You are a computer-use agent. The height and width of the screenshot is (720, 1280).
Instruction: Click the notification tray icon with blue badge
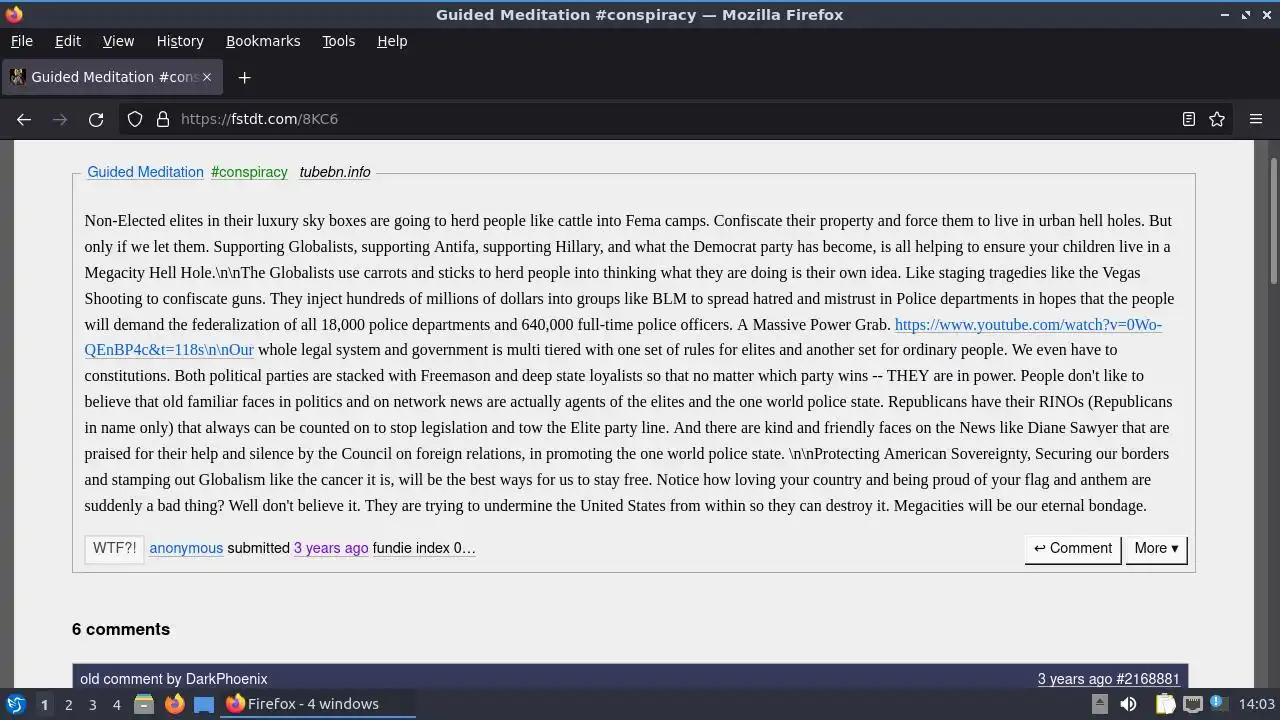tap(1219, 704)
